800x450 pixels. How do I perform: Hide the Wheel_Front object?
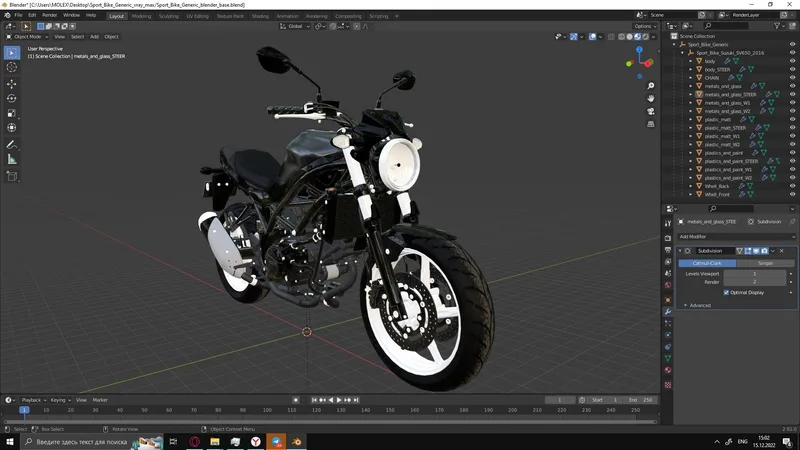(x=792, y=194)
